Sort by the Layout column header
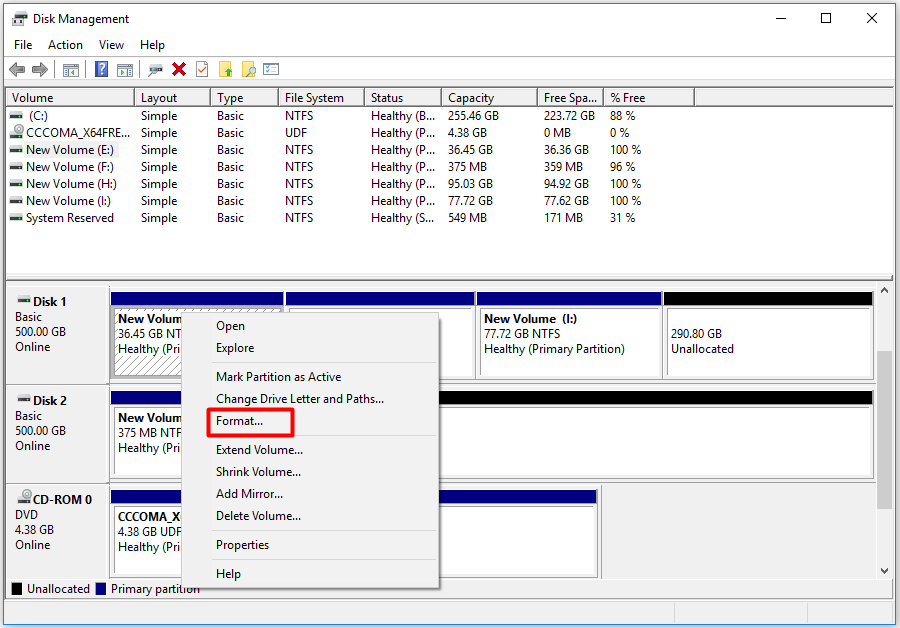This screenshot has width=900, height=628. (173, 98)
